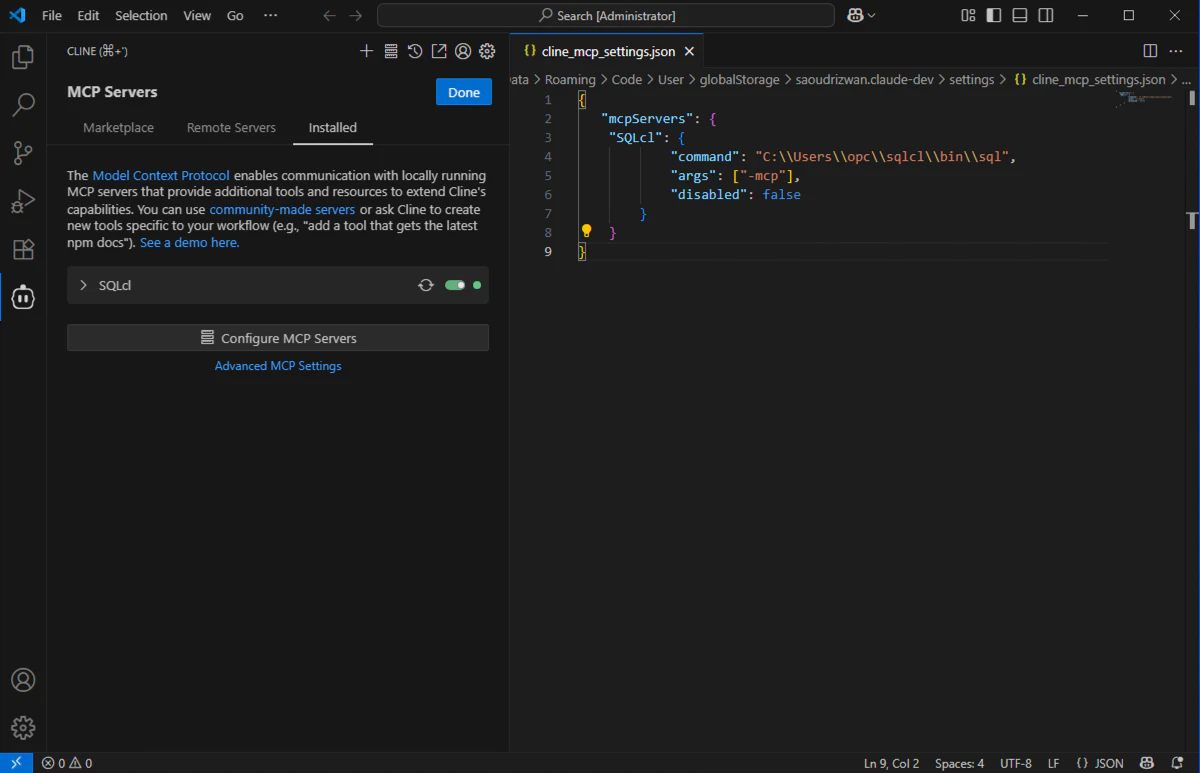Click the lightbulb code action icon

pyautogui.click(x=587, y=231)
